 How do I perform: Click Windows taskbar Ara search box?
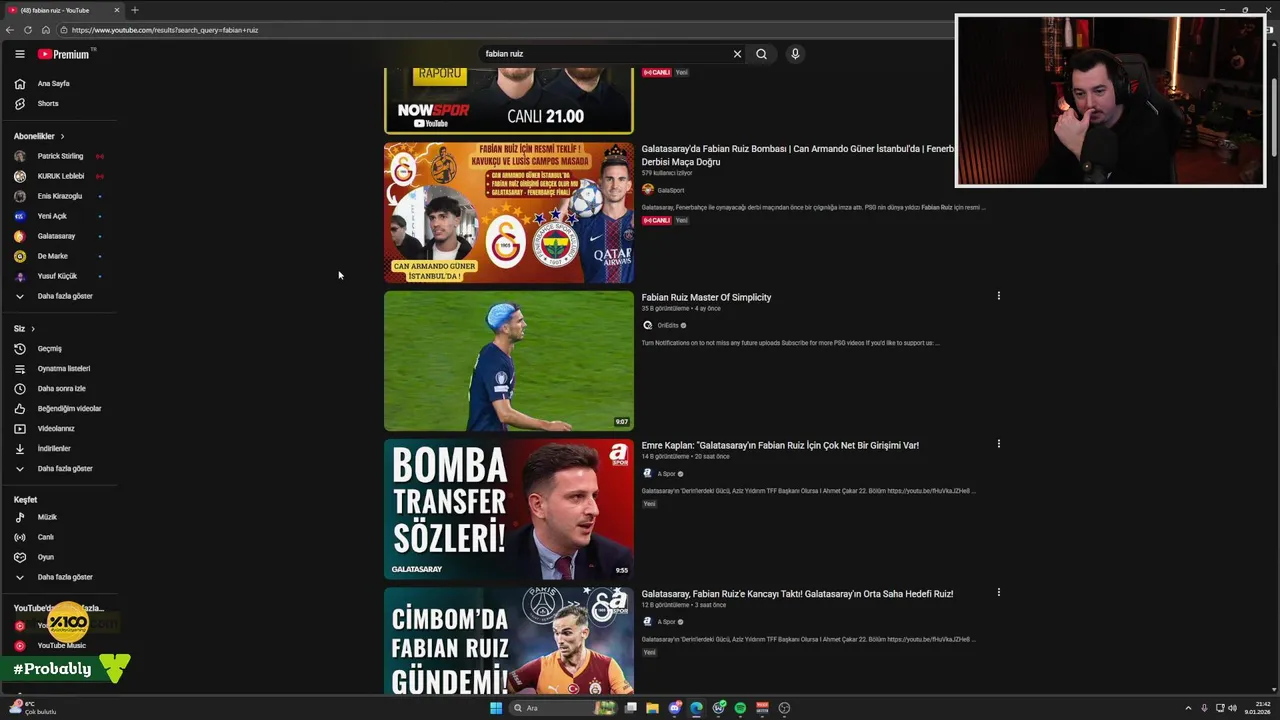coord(563,708)
